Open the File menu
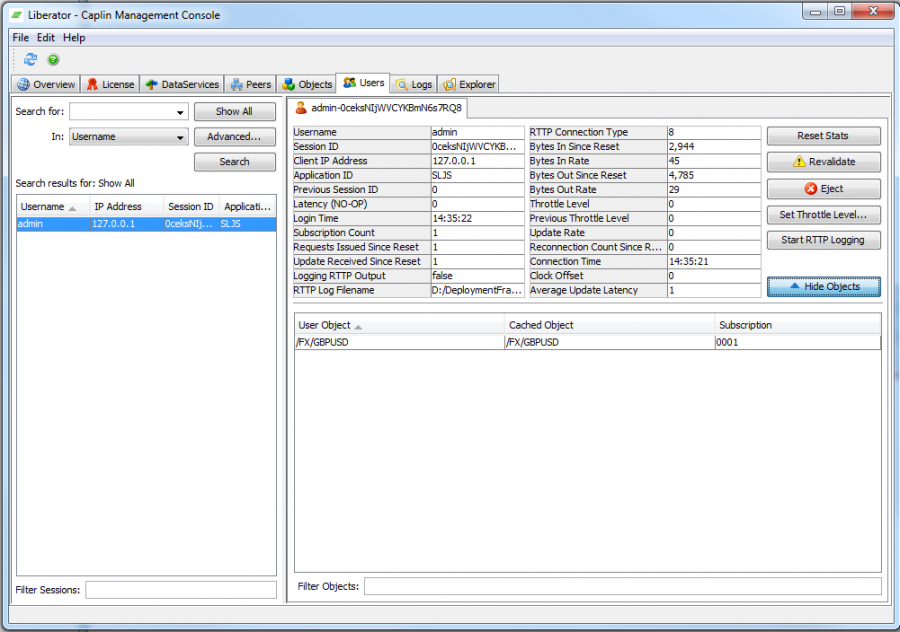This screenshot has height=632, width=900. [21, 37]
